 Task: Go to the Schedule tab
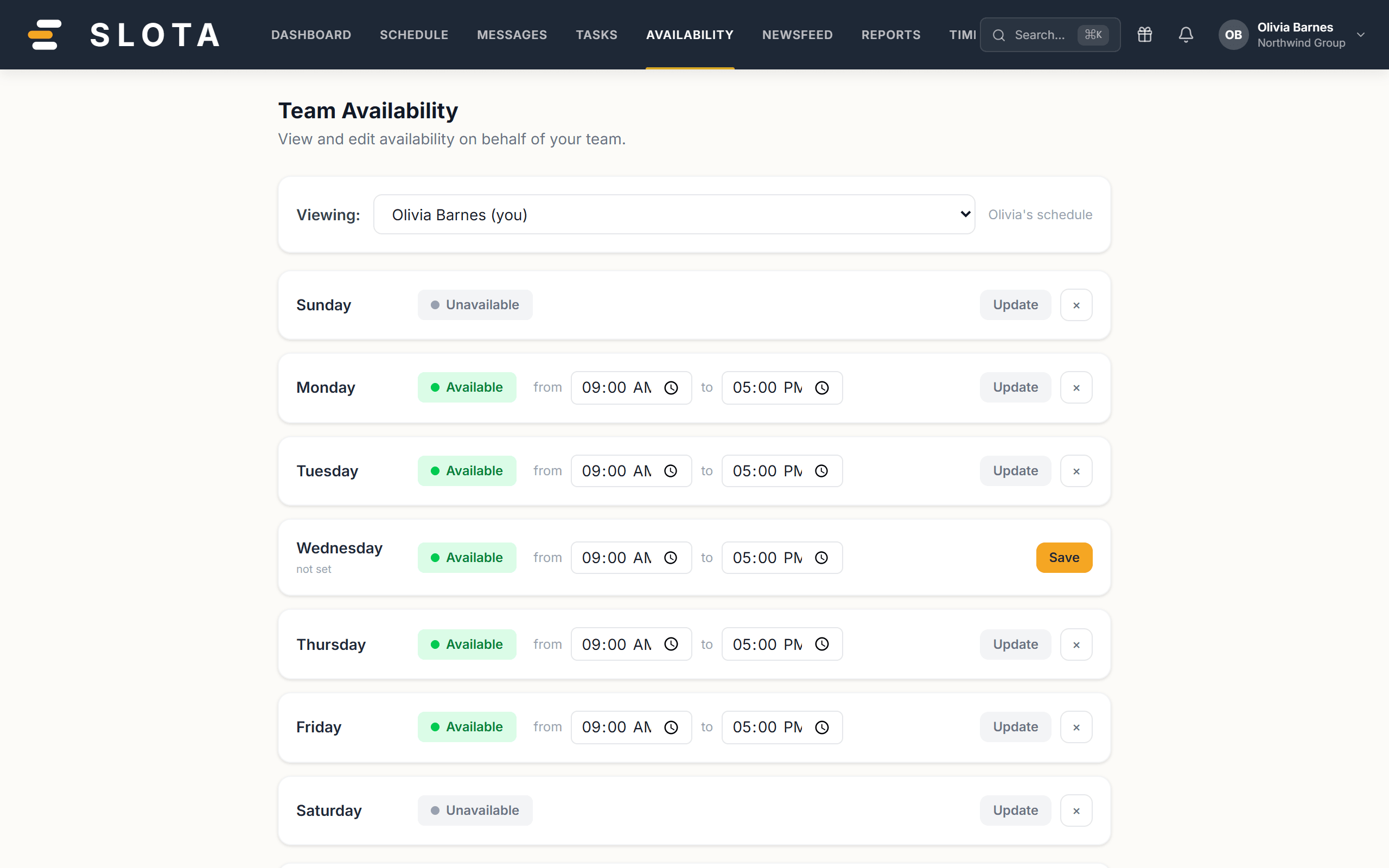coord(414,35)
